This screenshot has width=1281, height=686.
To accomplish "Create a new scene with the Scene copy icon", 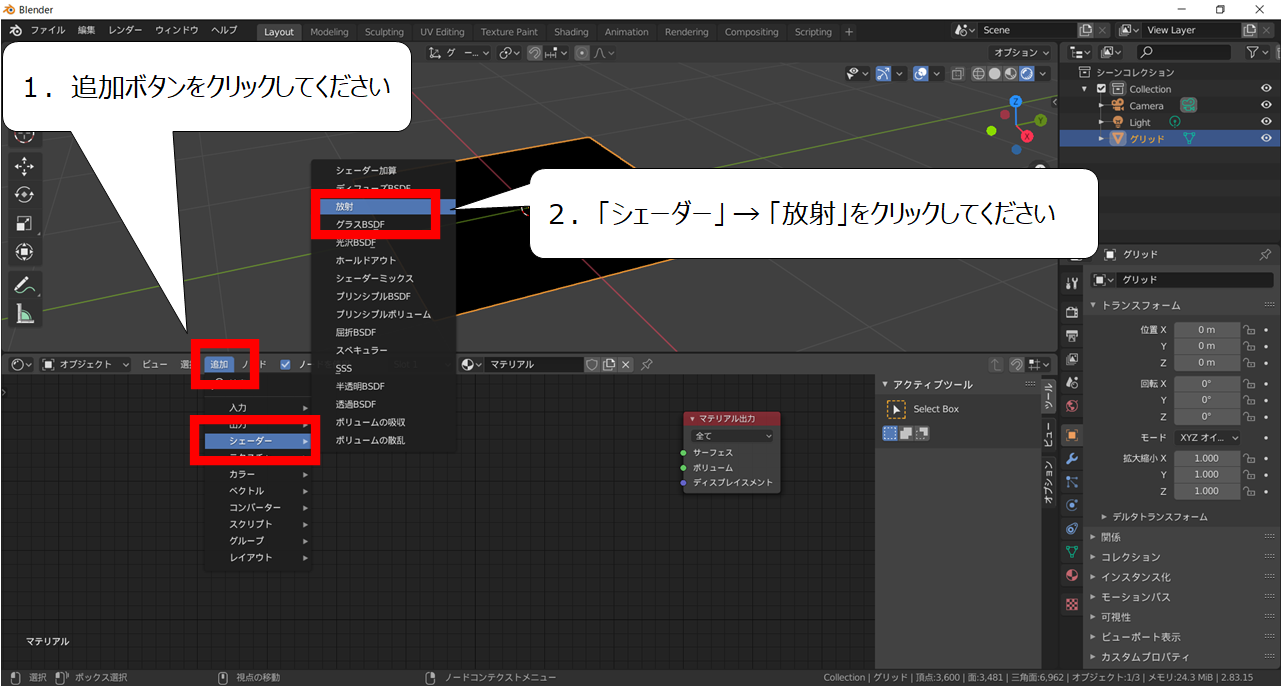I will [x=1086, y=31].
